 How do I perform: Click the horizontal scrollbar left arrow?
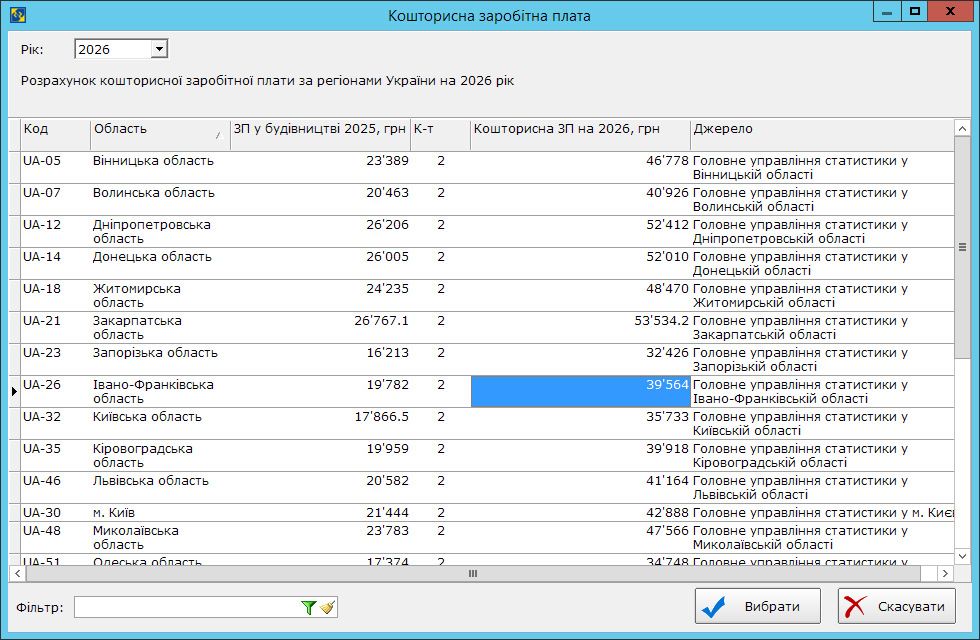point(18,573)
